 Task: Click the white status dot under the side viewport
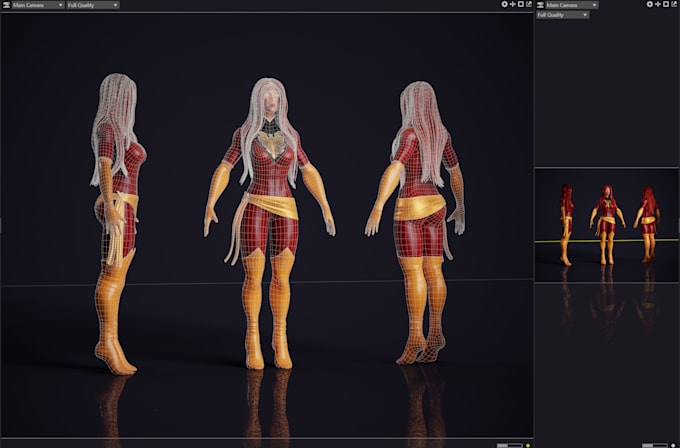(x=673, y=445)
